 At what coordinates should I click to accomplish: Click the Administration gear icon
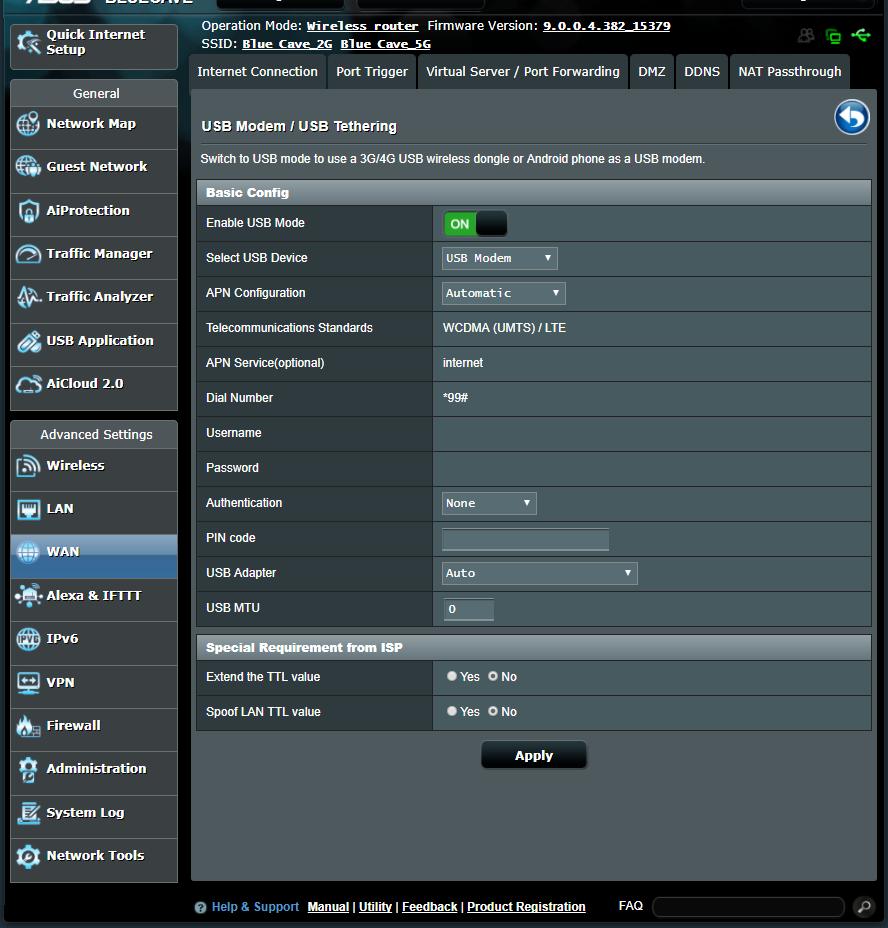pyautogui.click(x=28, y=769)
